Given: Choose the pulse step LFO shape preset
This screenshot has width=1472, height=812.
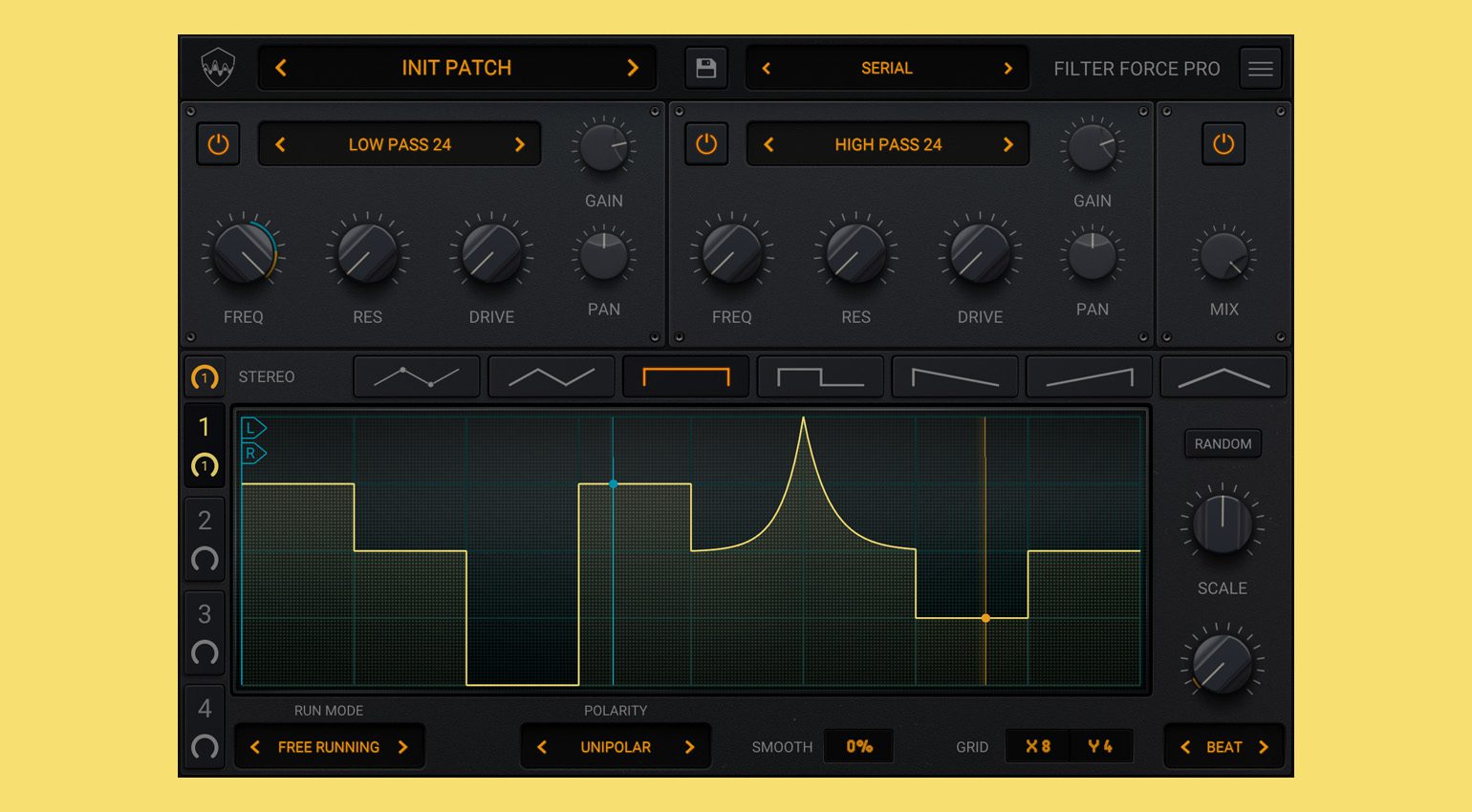Looking at the screenshot, I should [820, 376].
